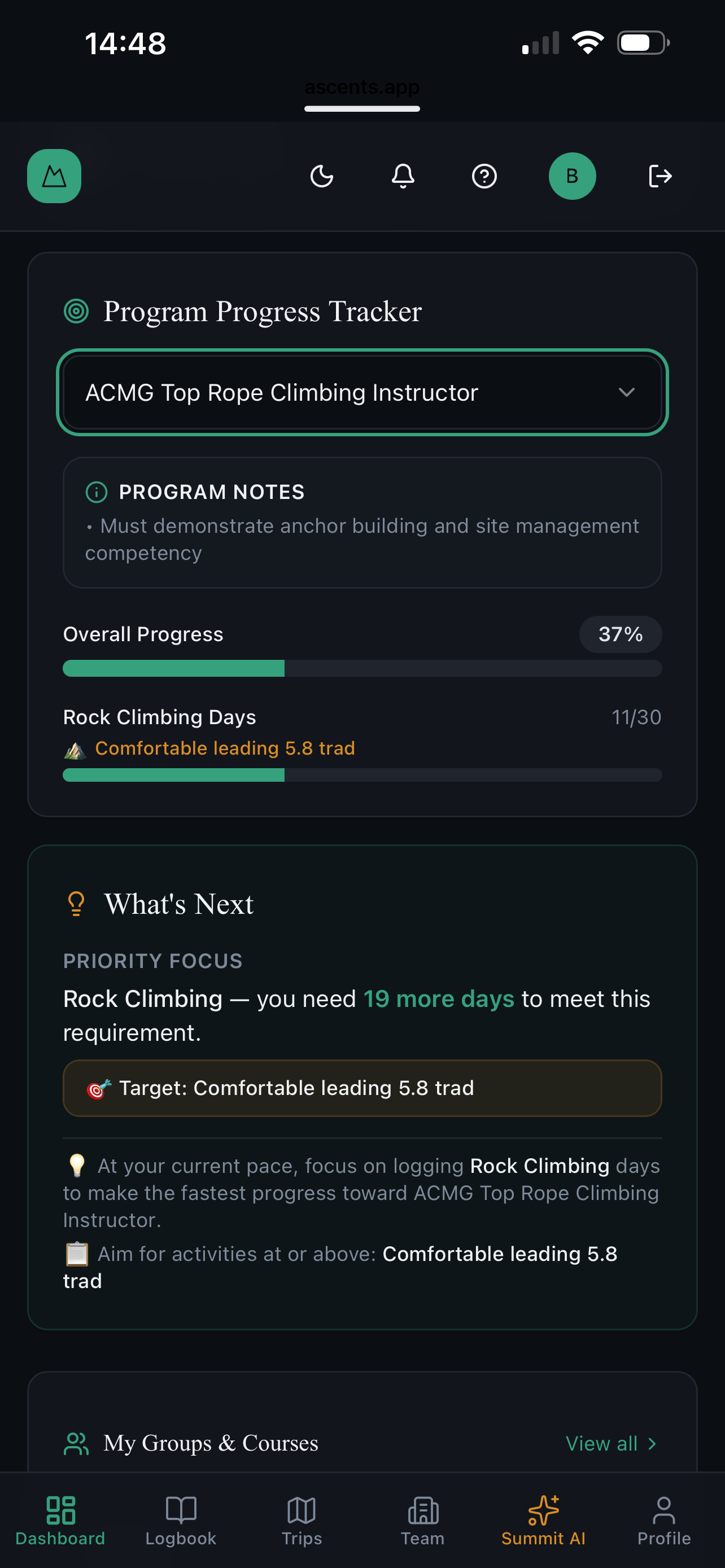Viewport: 725px width, 1568px height.
Task: Toggle the Program Notes info icon
Action: tap(96, 492)
